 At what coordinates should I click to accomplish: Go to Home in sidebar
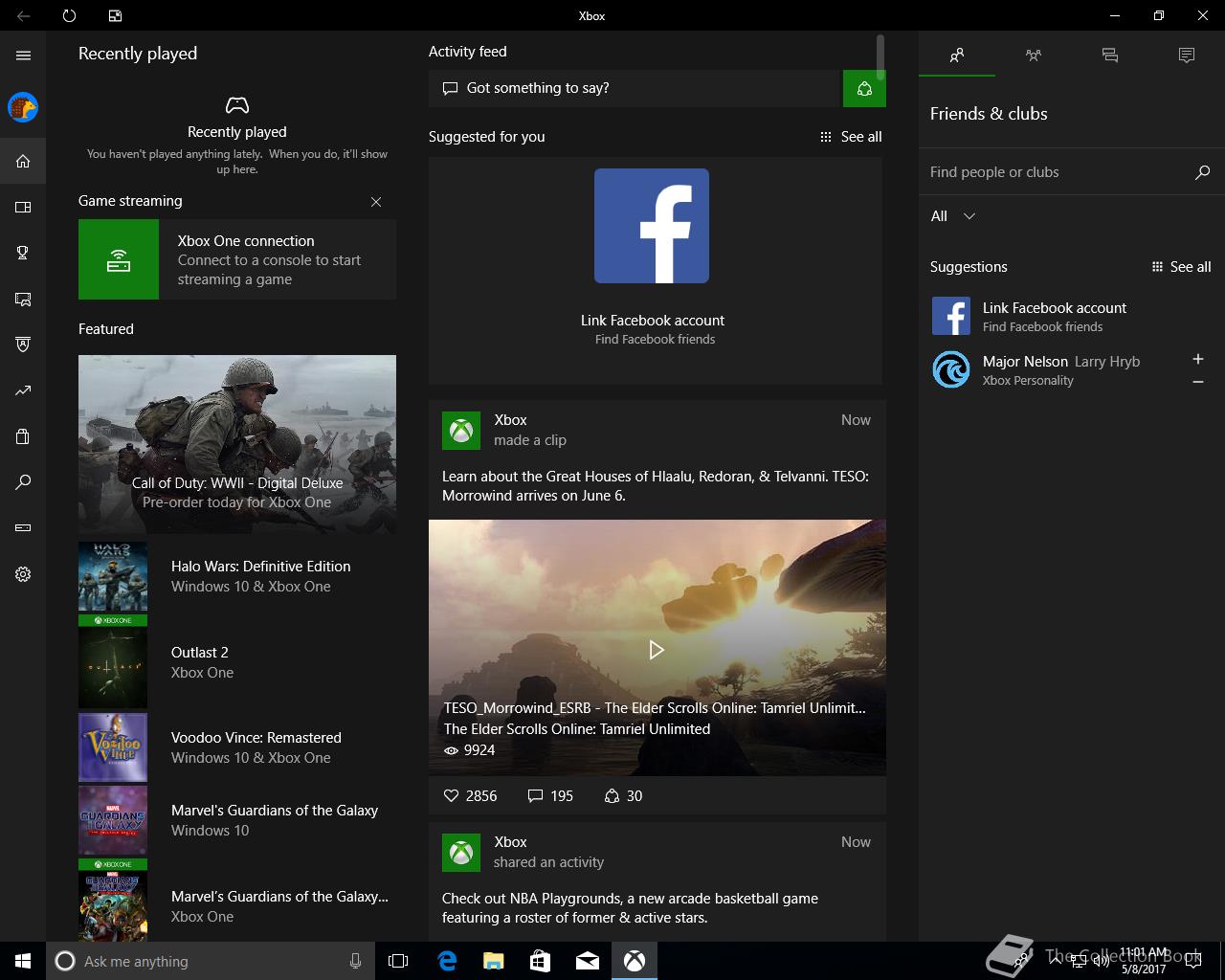(x=23, y=161)
